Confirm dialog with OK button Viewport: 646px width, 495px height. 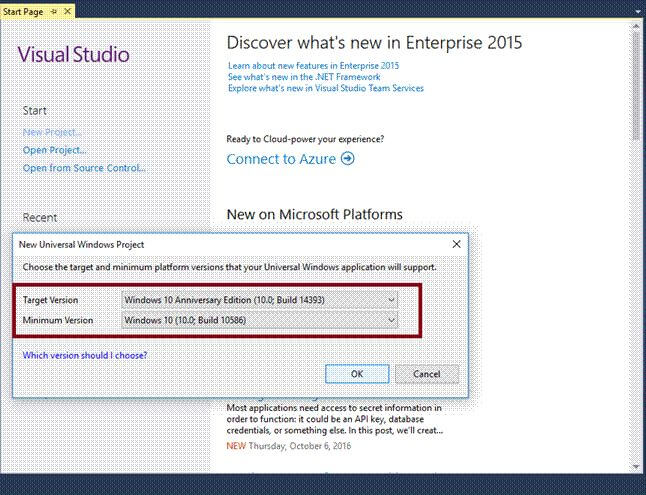point(357,374)
